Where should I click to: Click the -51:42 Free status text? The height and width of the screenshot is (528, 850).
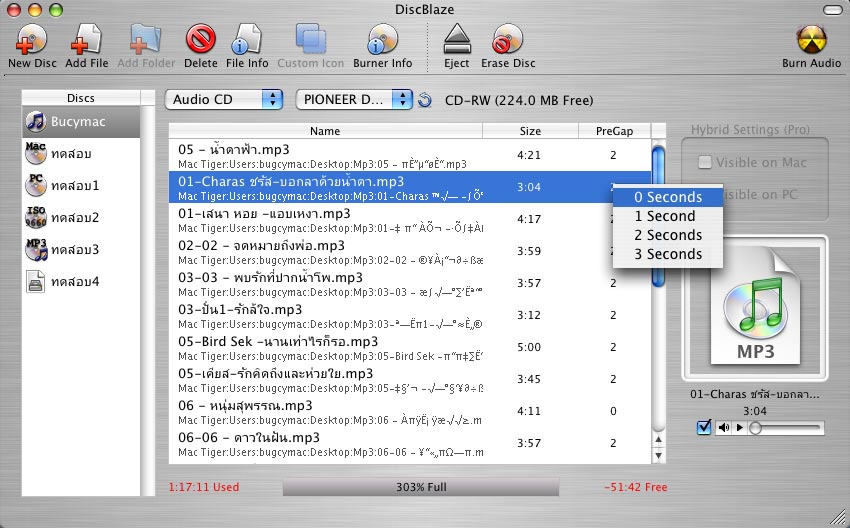tap(635, 487)
